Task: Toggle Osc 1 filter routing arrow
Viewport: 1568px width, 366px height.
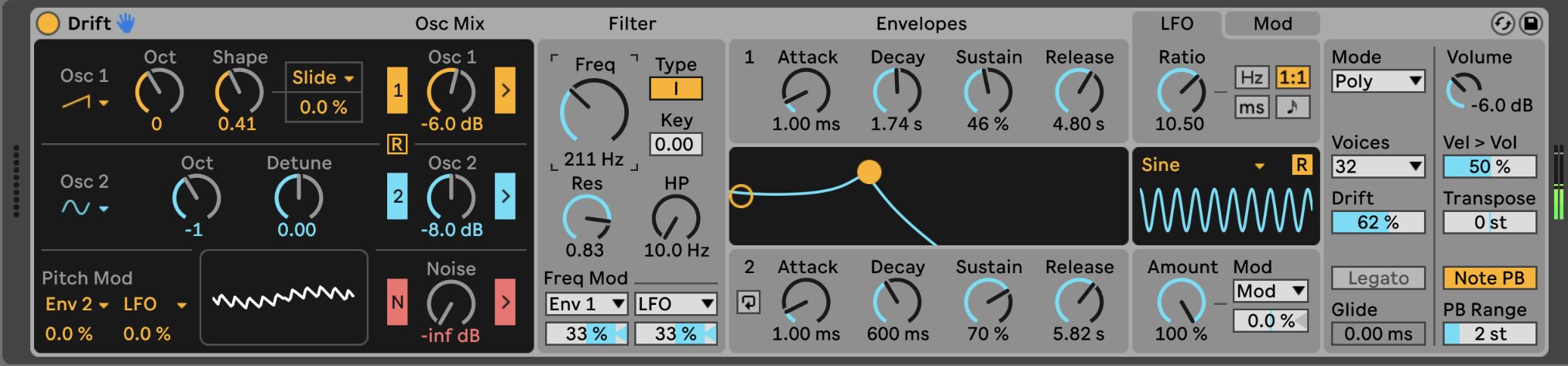Action: (x=505, y=91)
